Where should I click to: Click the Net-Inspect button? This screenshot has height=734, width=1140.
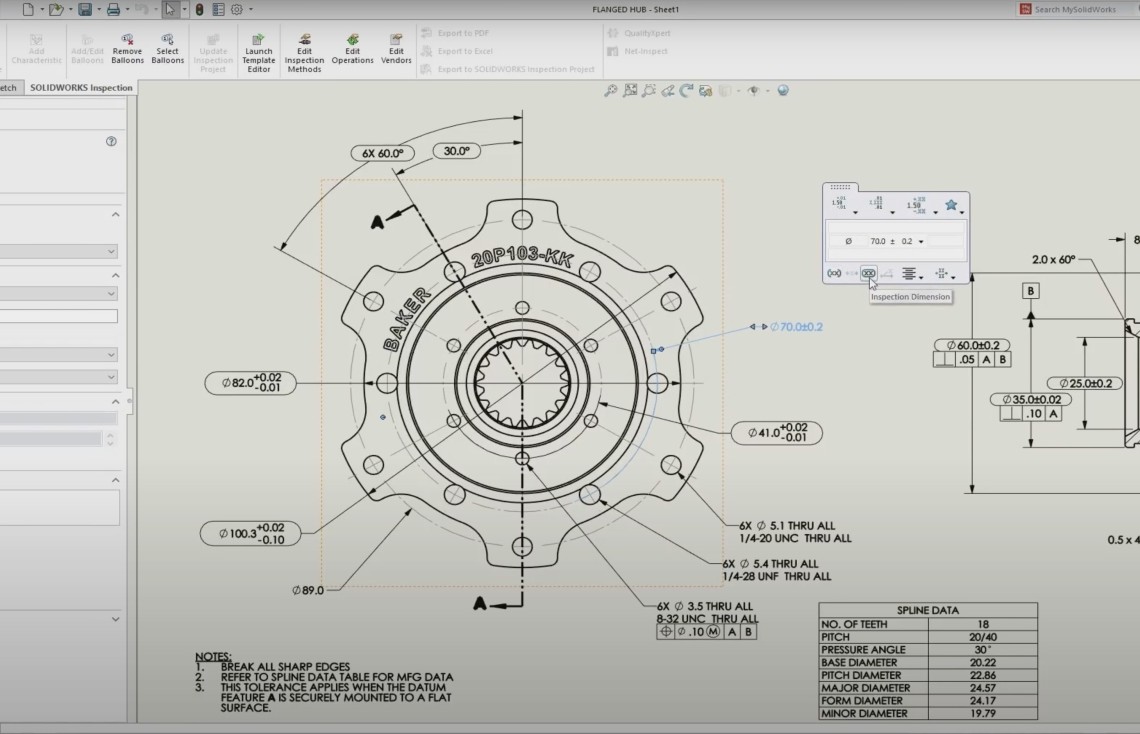tap(637, 51)
